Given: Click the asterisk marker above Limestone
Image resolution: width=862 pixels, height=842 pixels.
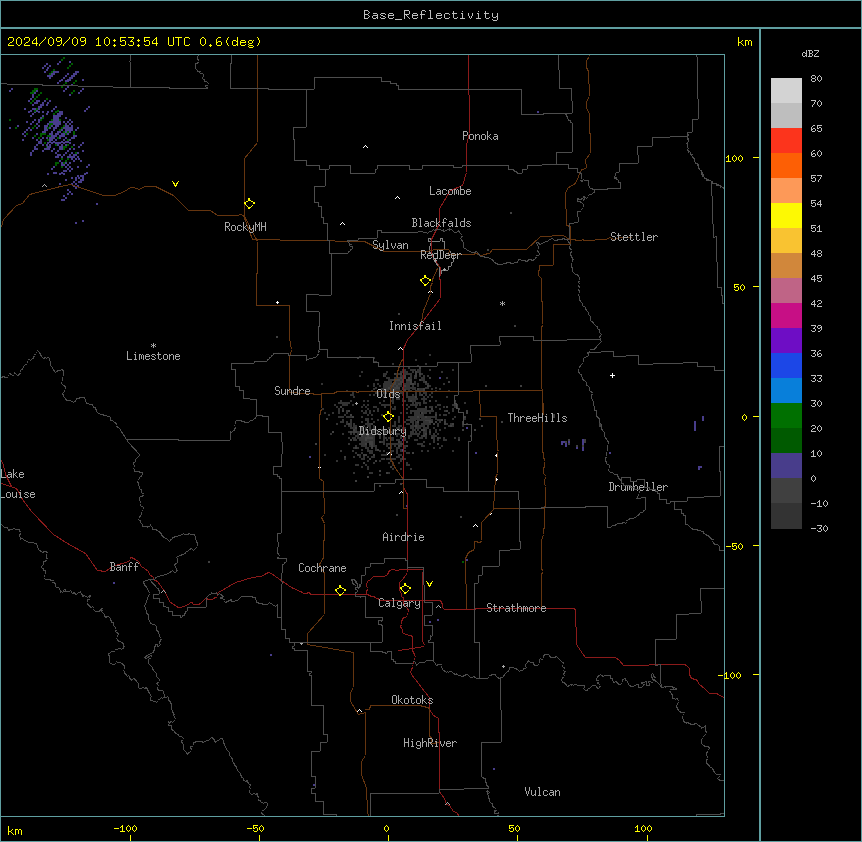Looking at the screenshot, I should 153,346.
